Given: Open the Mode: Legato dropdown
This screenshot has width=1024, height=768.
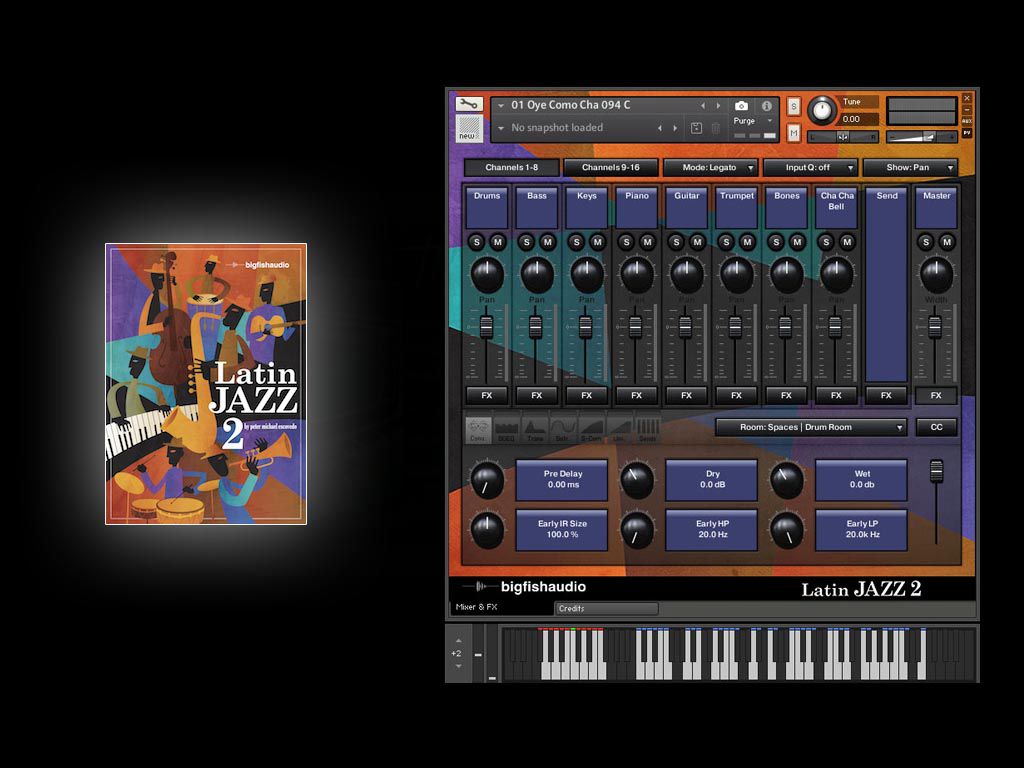Looking at the screenshot, I should pyautogui.click(x=711, y=168).
